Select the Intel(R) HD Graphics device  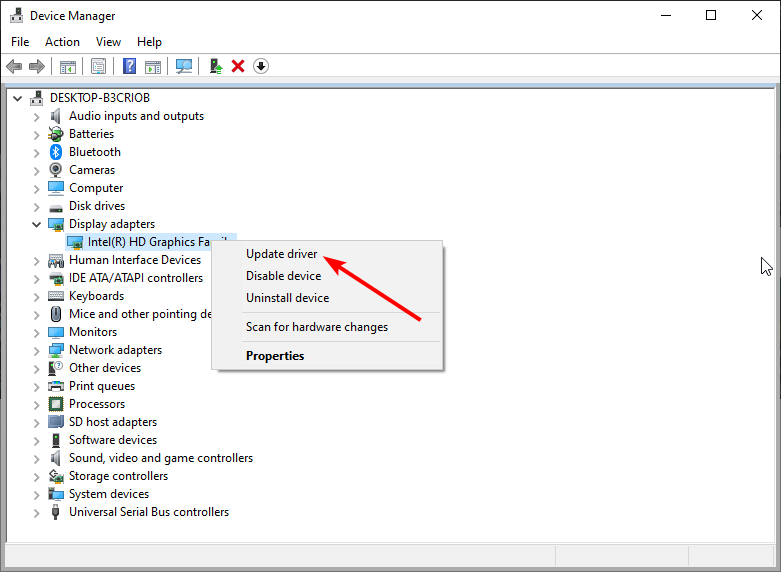[x=149, y=242]
